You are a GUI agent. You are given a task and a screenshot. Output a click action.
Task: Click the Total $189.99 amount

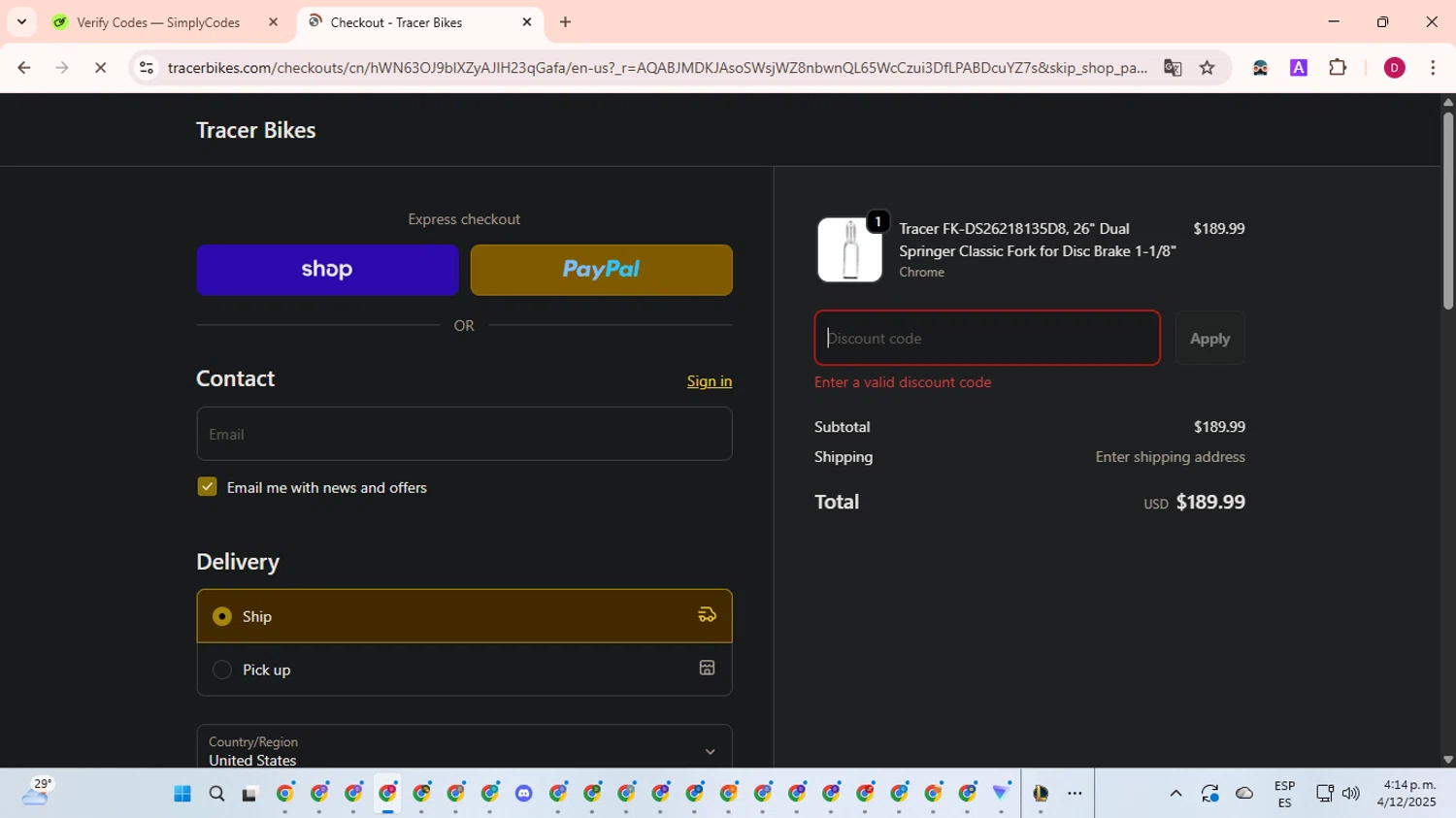[1210, 502]
